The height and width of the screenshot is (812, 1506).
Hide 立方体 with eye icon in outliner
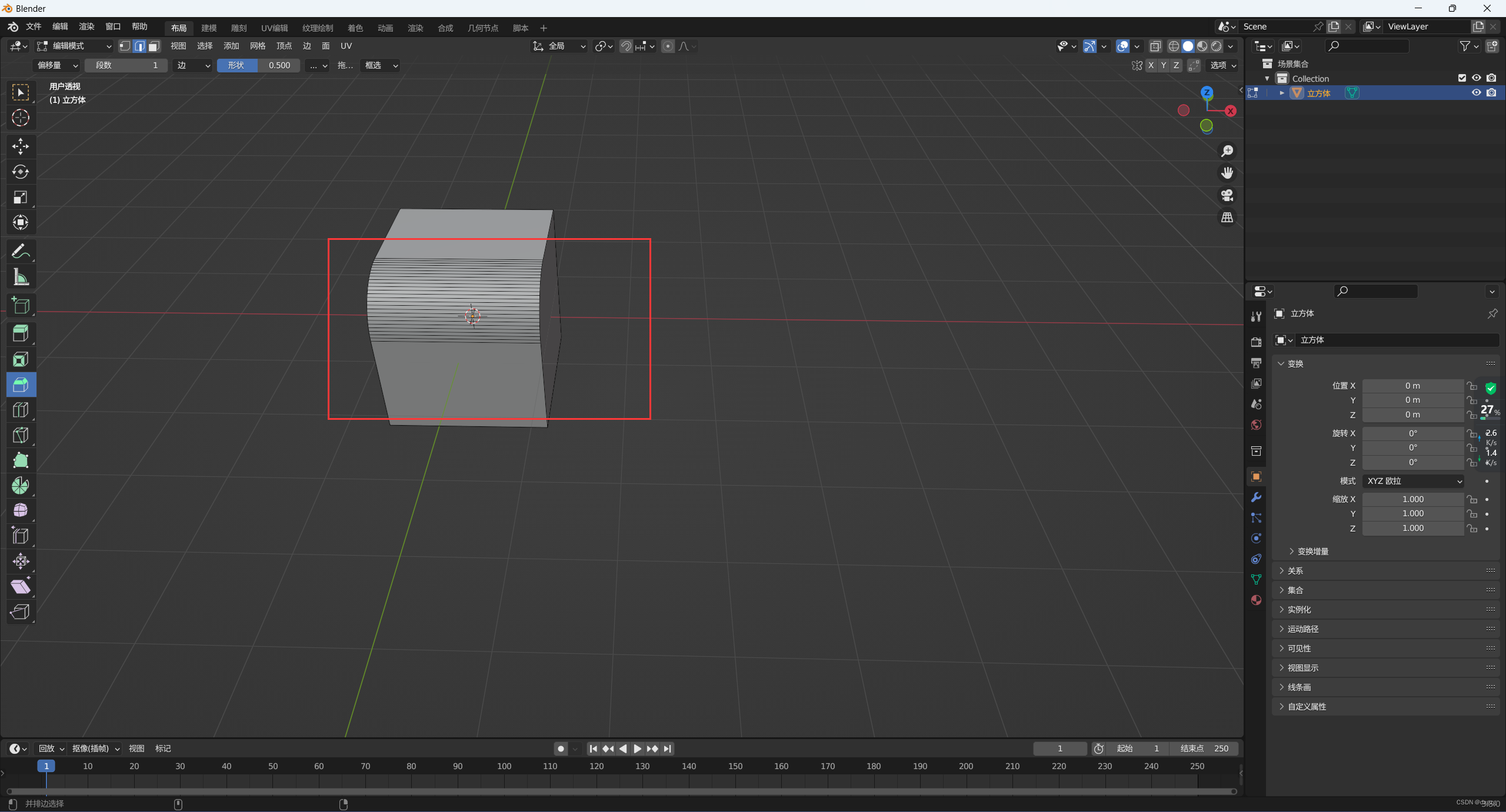point(1476,93)
